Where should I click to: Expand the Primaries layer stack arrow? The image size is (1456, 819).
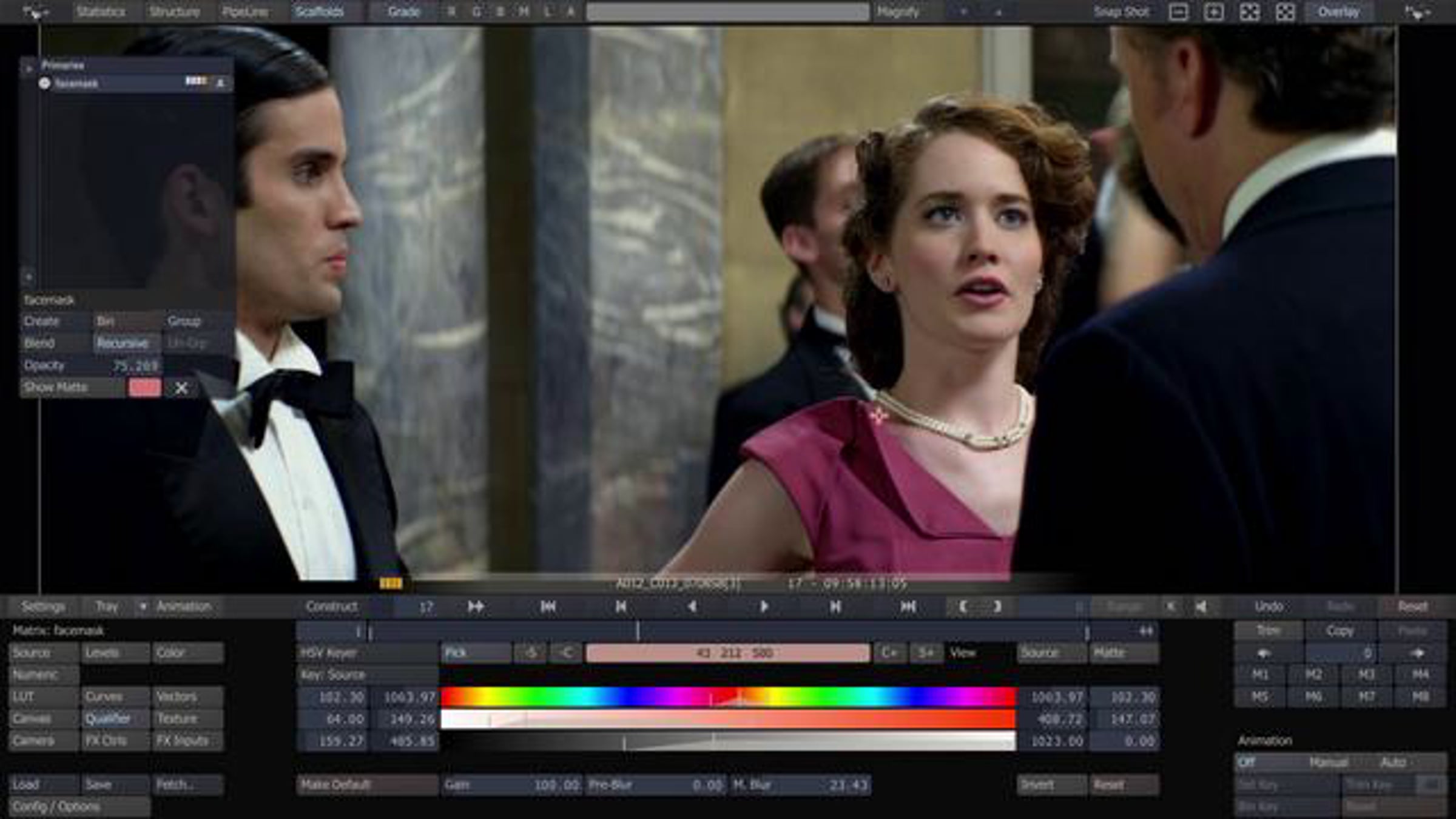(x=28, y=69)
